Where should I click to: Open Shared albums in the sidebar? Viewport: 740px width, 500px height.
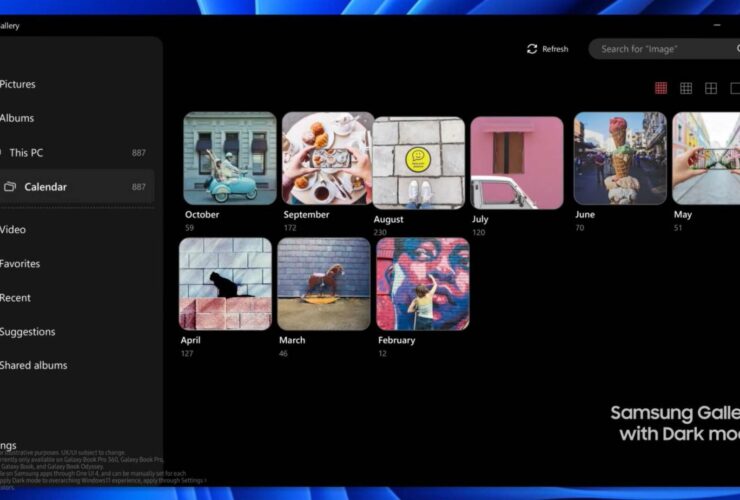(x=34, y=365)
